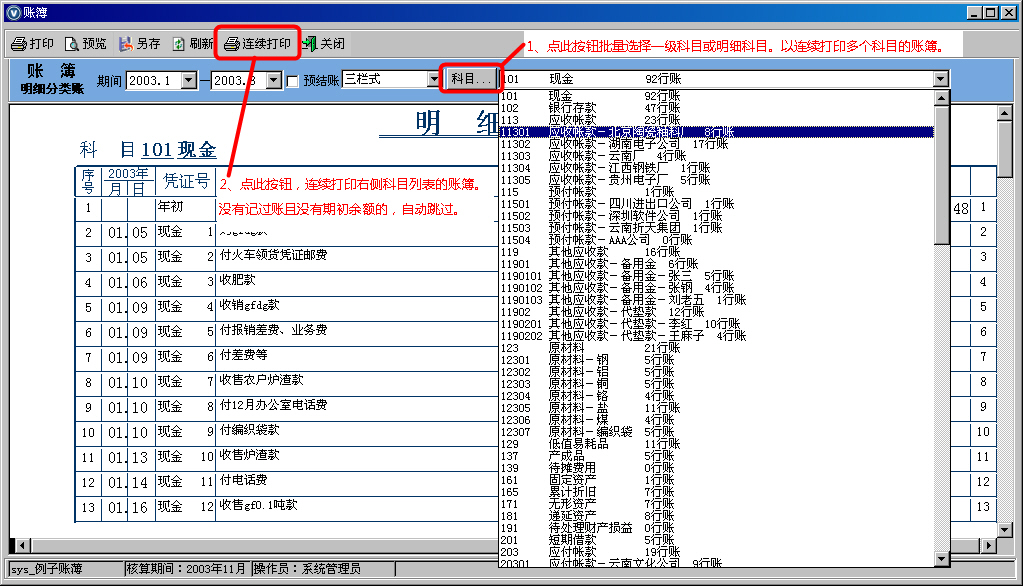Collapse the account list combo box arrow
This screenshot has width=1023, height=586.
(940, 79)
